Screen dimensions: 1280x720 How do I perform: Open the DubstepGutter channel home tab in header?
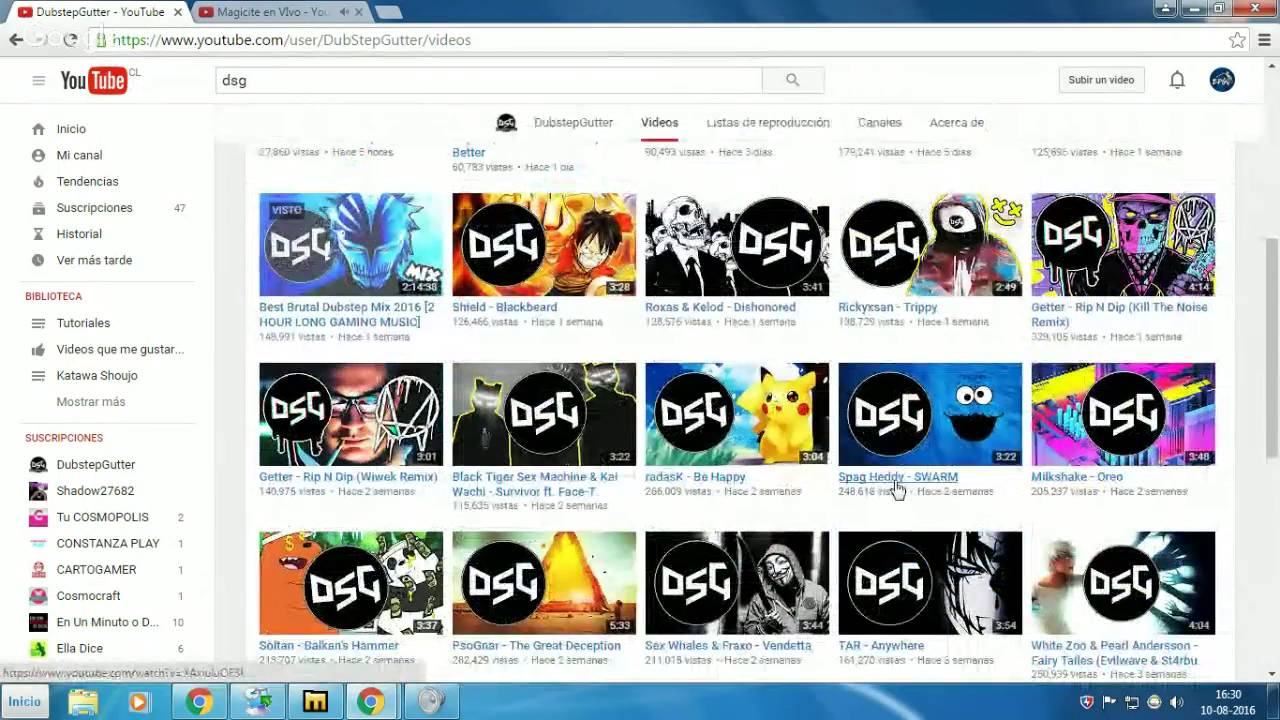pos(573,122)
